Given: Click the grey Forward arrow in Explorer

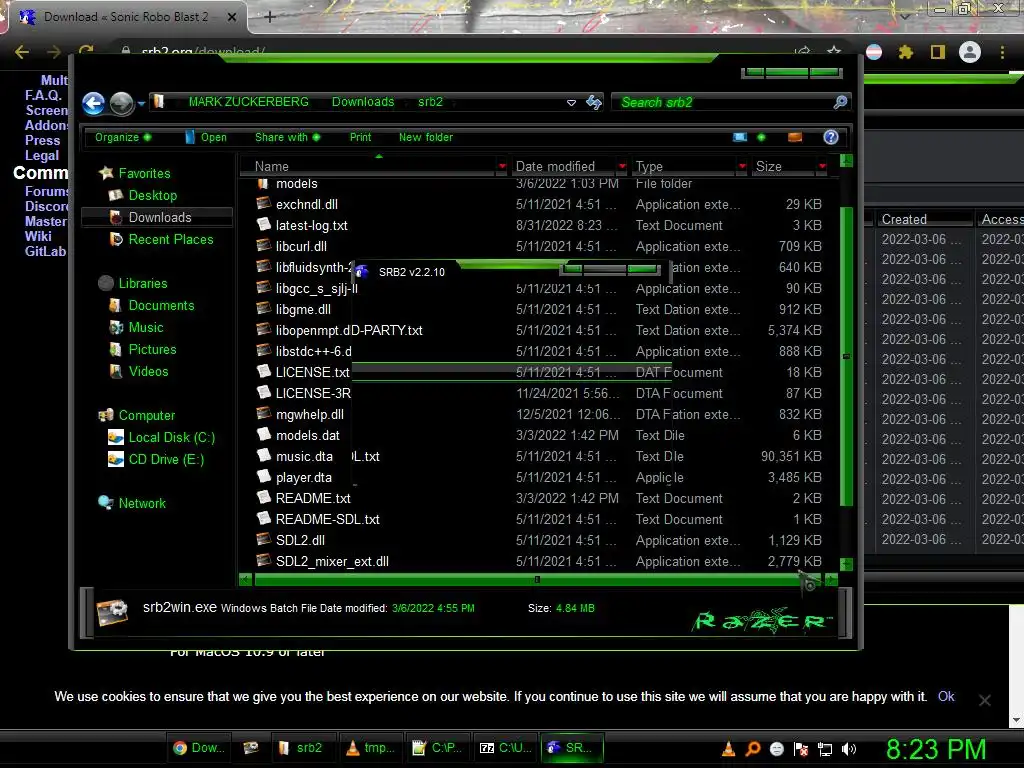Looking at the screenshot, I should [121, 103].
